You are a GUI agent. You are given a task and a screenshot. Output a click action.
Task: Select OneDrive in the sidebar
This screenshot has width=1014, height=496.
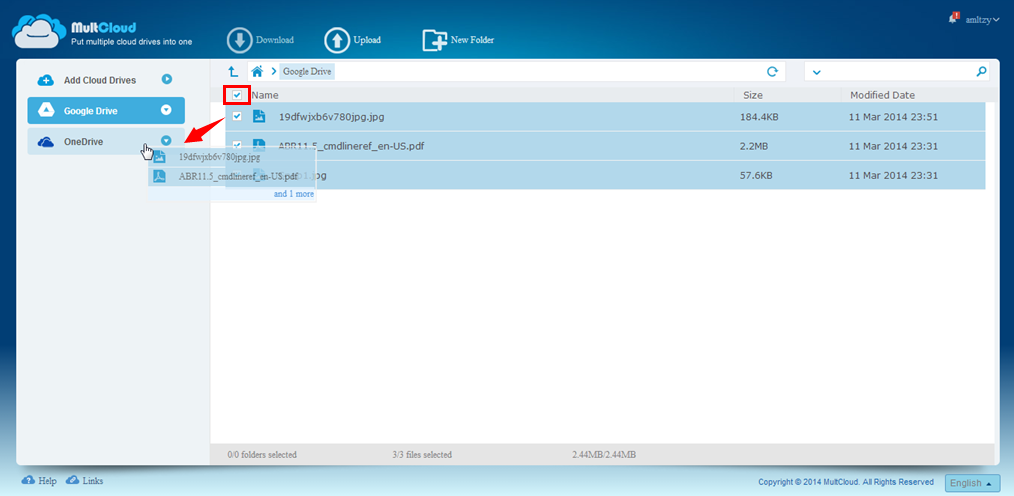(83, 142)
